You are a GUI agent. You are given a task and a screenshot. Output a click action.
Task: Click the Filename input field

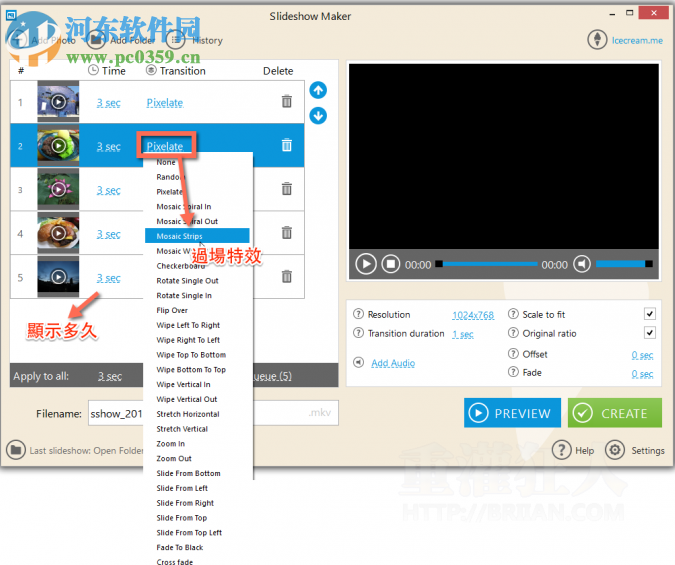[213, 413]
